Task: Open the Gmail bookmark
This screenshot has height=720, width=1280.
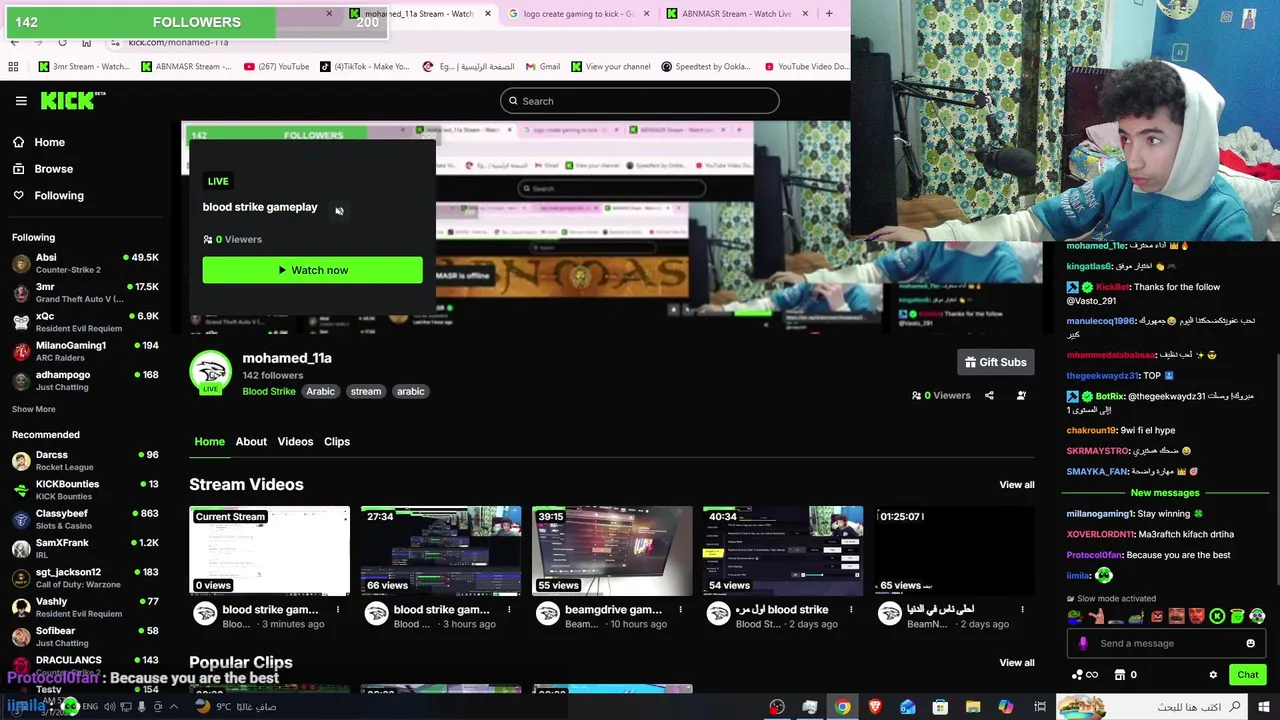Action: (x=542, y=67)
